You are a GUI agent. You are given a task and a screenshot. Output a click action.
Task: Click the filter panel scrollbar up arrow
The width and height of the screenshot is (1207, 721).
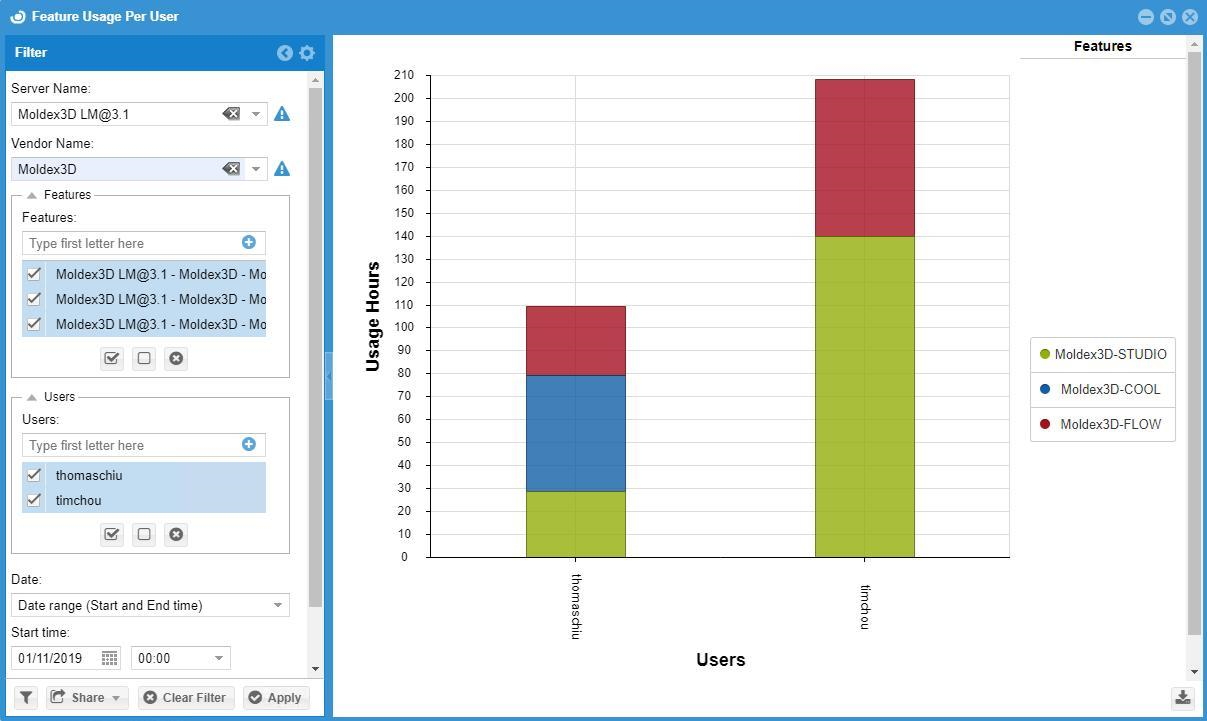[x=316, y=80]
